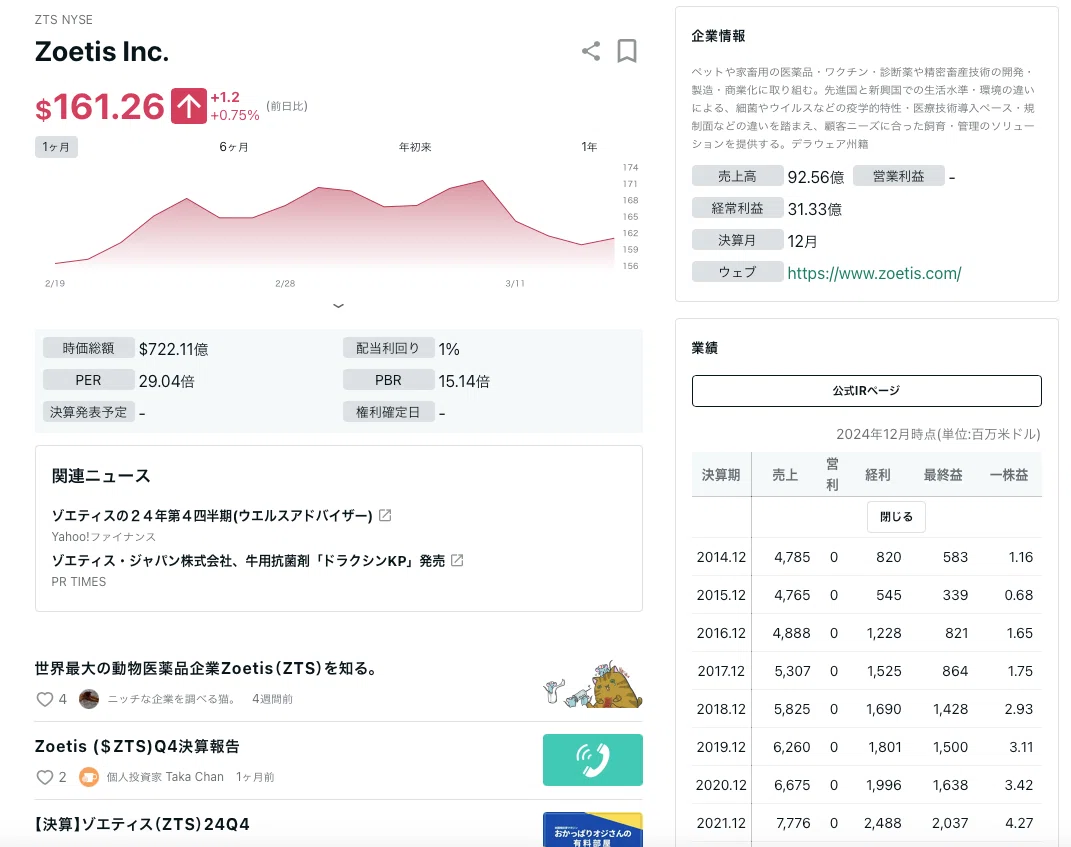Click the 個人投資家 Taka Chan avatar icon
The image size is (1071, 847).
coord(89,777)
